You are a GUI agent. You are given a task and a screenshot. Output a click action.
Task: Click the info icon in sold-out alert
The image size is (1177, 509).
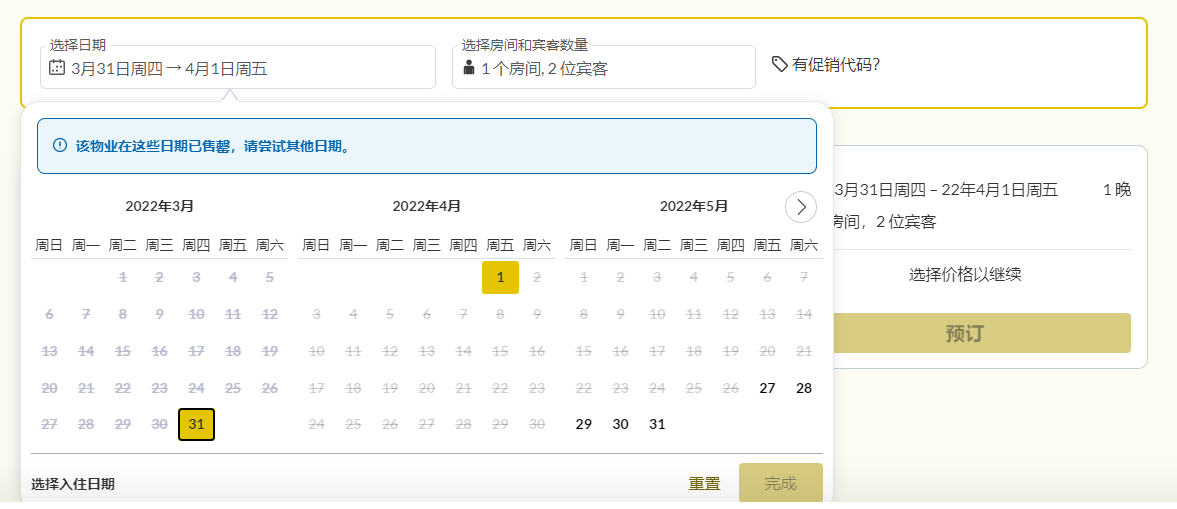pos(59,146)
